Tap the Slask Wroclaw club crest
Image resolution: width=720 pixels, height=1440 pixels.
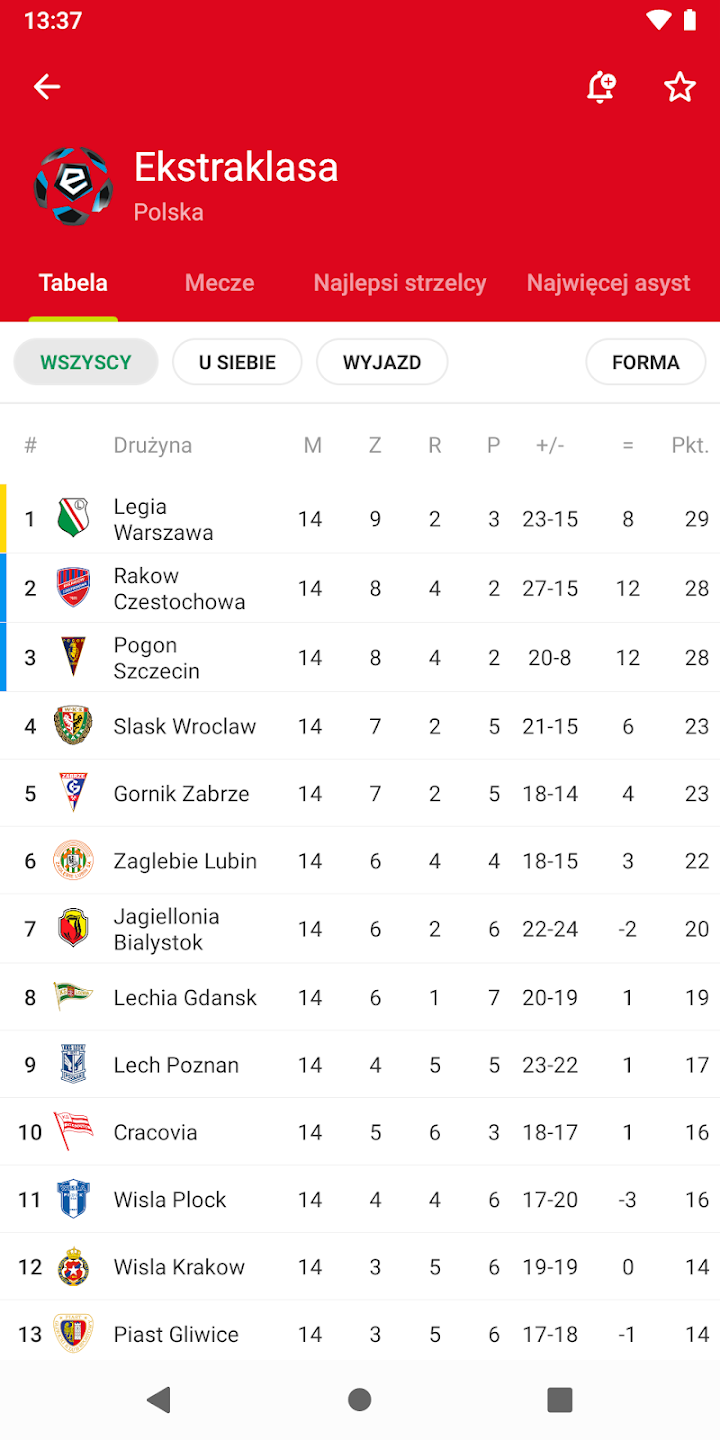(x=73, y=726)
